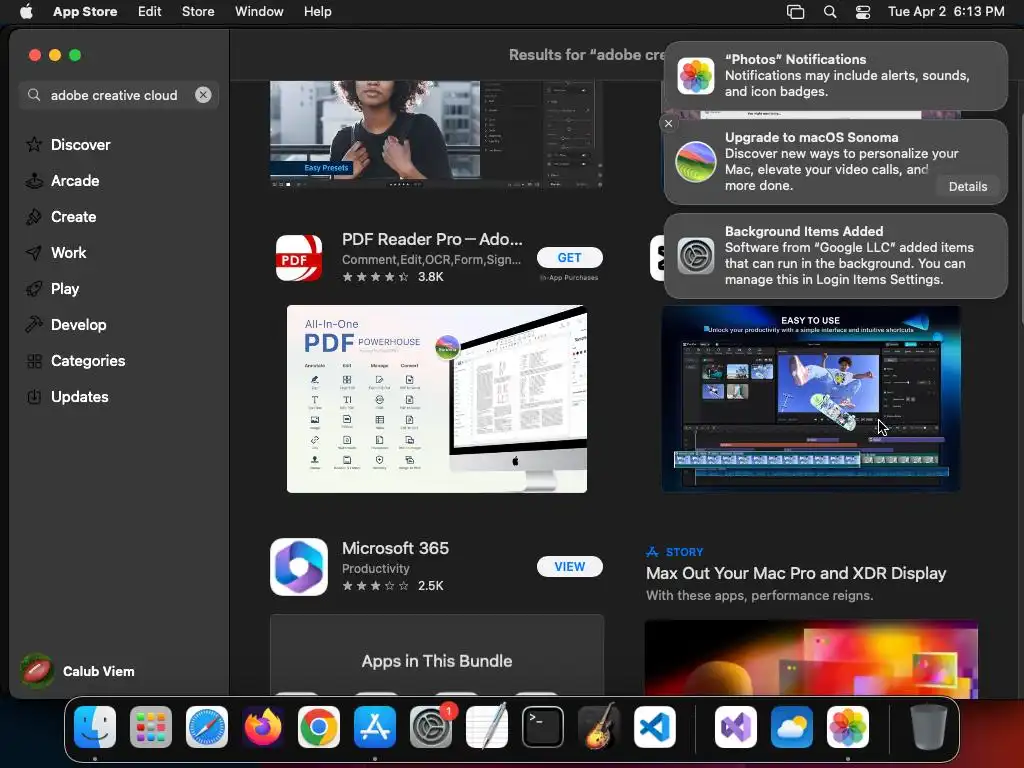This screenshot has height=768, width=1024.
Task: Open Control Center in menu bar
Action: pyautogui.click(x=863, y=11)
